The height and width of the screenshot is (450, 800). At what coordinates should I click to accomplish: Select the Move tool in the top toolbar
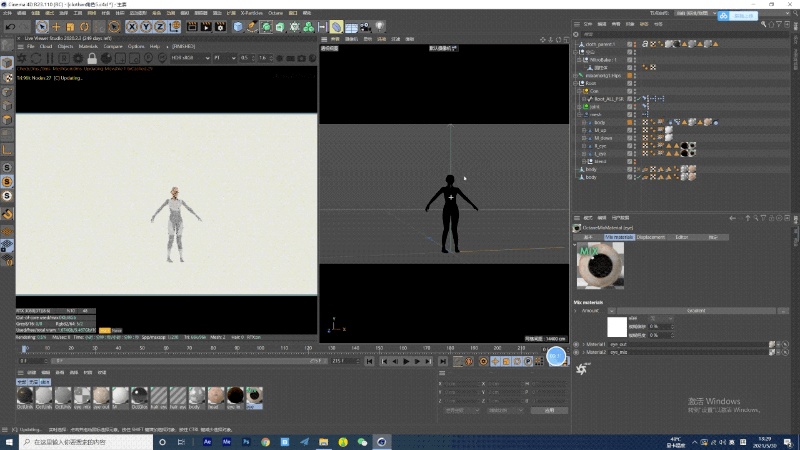56,26
